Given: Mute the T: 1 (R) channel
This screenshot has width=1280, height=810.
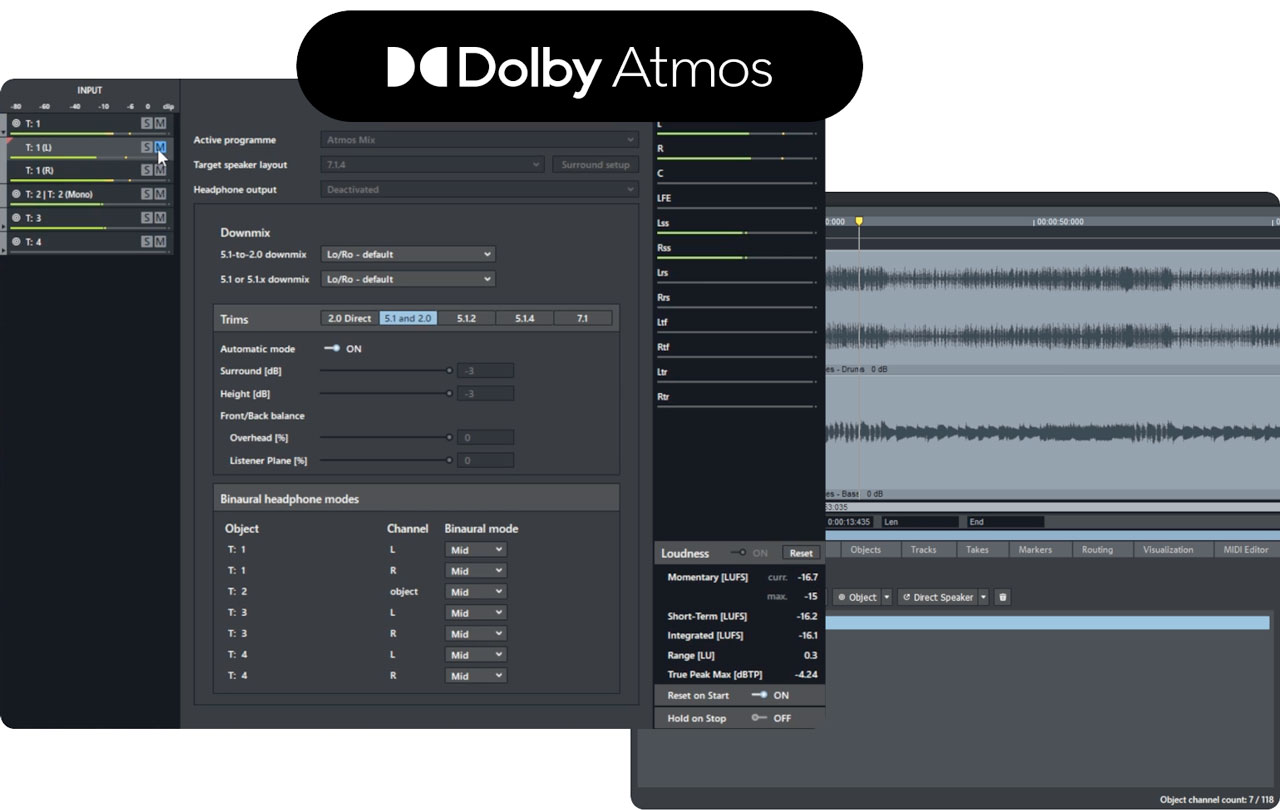Looking at the screenshot, I should 160,170.
